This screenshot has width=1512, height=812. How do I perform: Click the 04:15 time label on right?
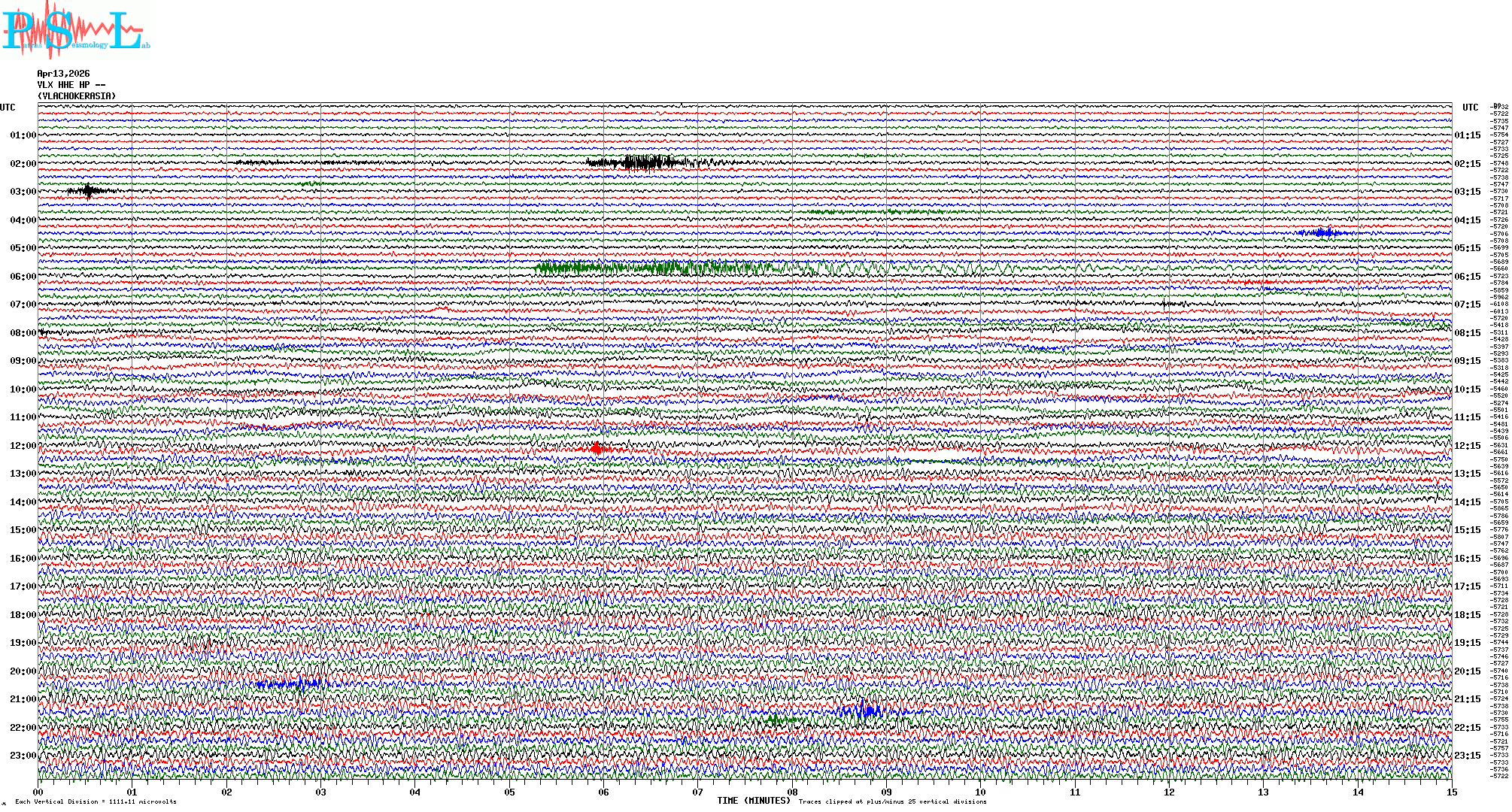click(x=1467, y=220)
